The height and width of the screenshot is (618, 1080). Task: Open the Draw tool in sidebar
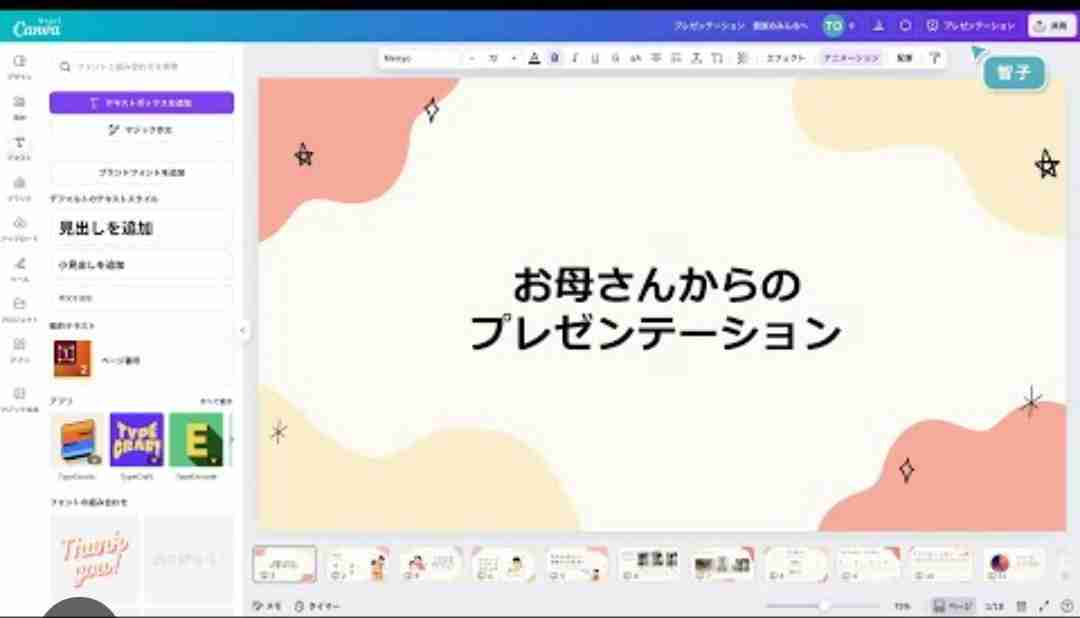pyautogui.click(x=19, y=269)
